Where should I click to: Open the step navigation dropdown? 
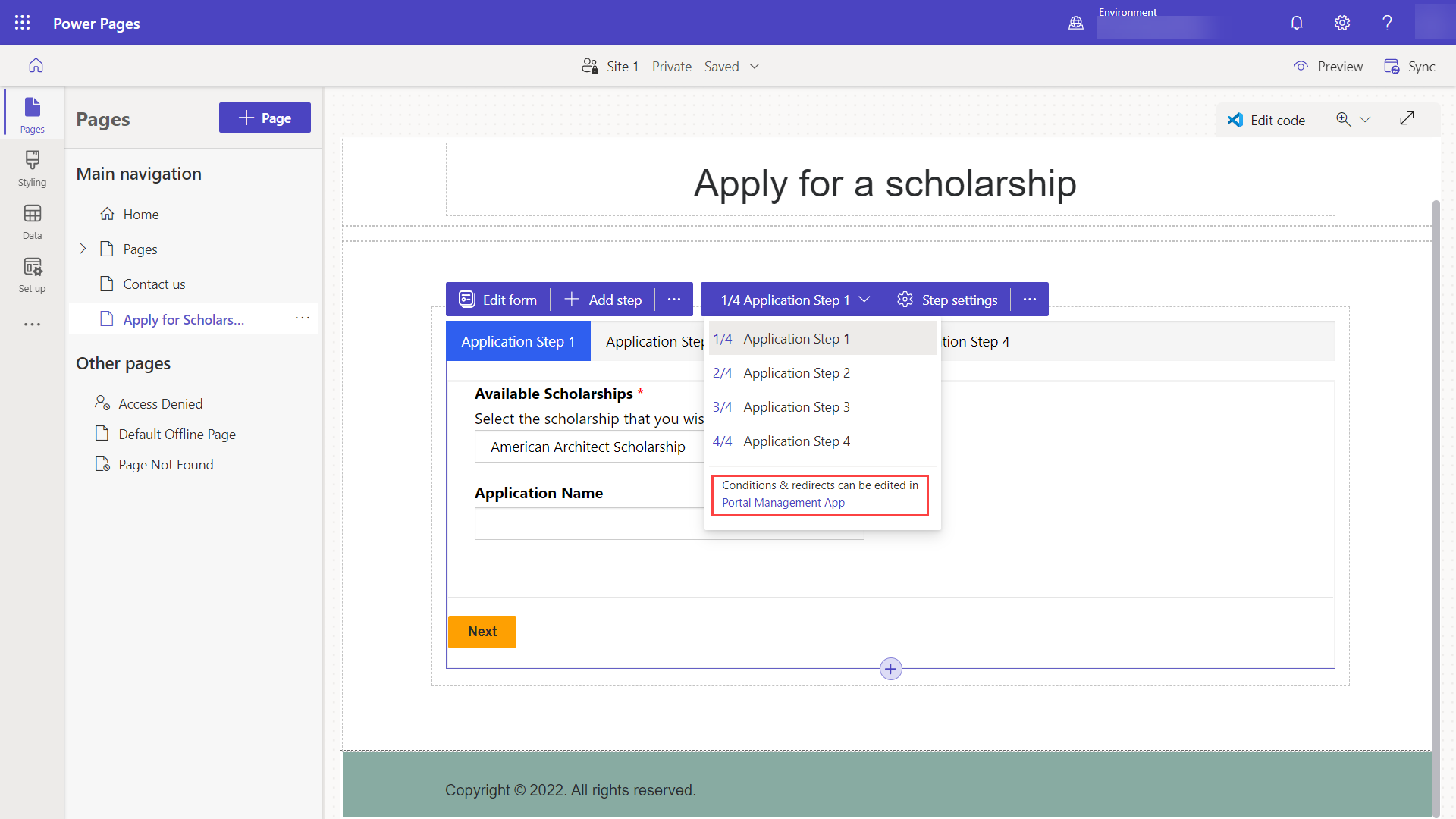tap(793, 299)
